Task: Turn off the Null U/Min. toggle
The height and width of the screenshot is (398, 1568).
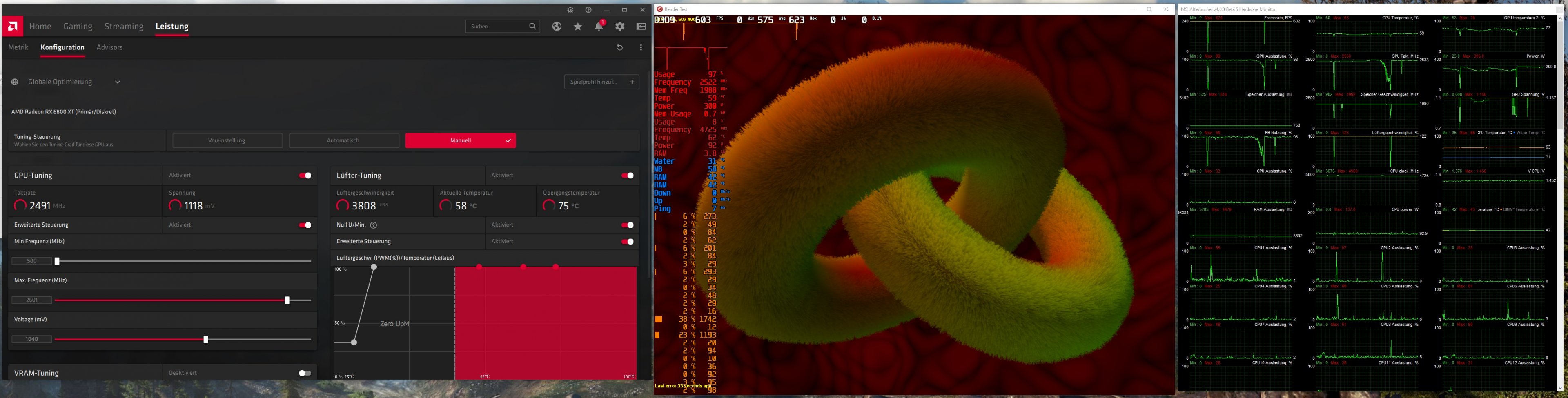Action: (628, 225)
